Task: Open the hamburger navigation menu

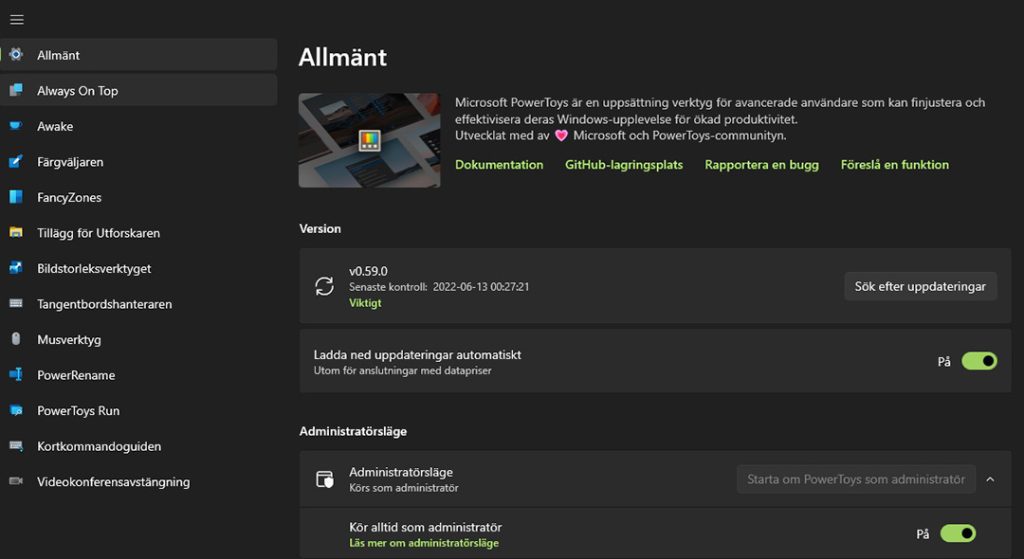Action: click(x=17, y=19)
